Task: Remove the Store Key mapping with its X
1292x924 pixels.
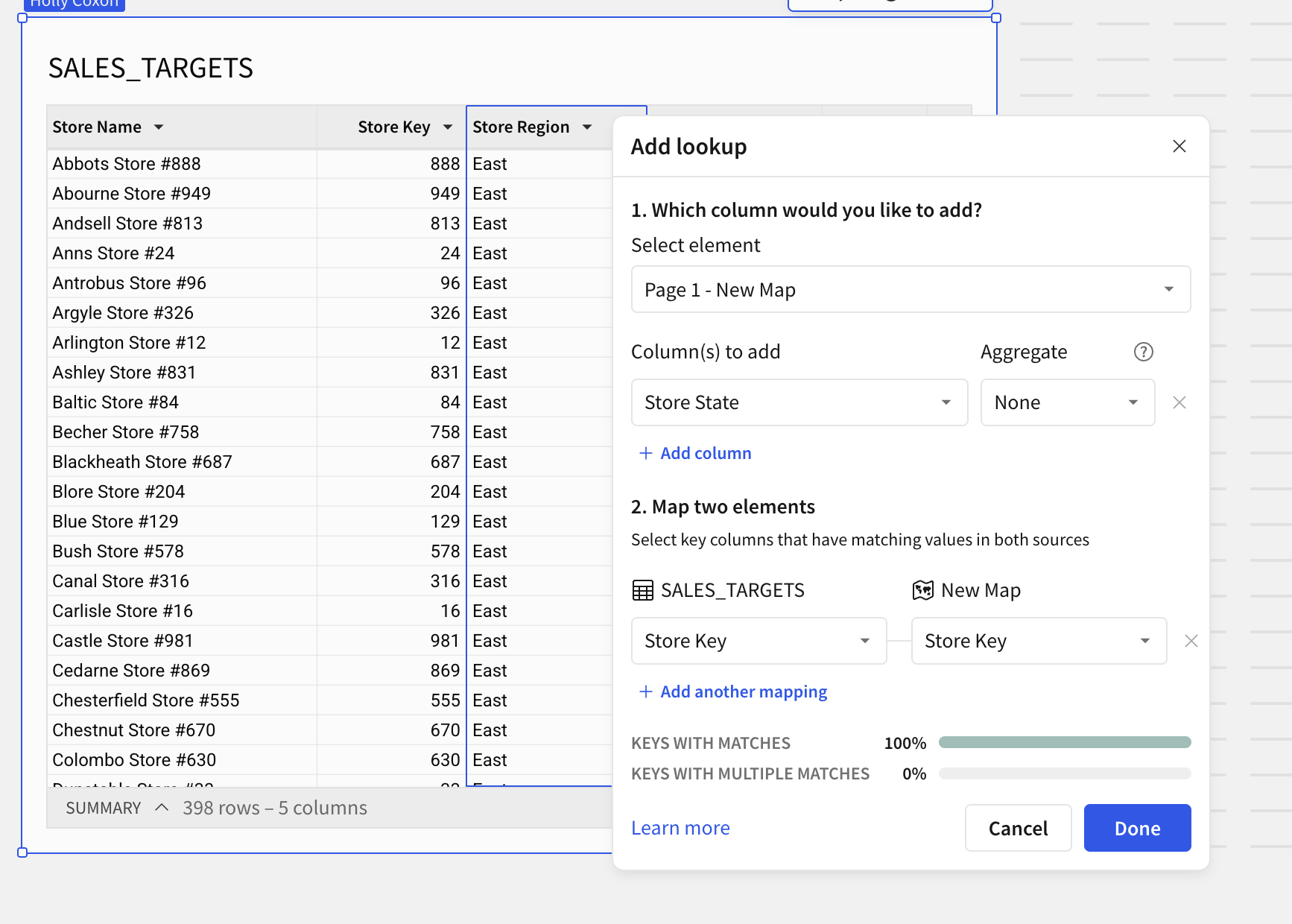Action: pos(1191,640)
